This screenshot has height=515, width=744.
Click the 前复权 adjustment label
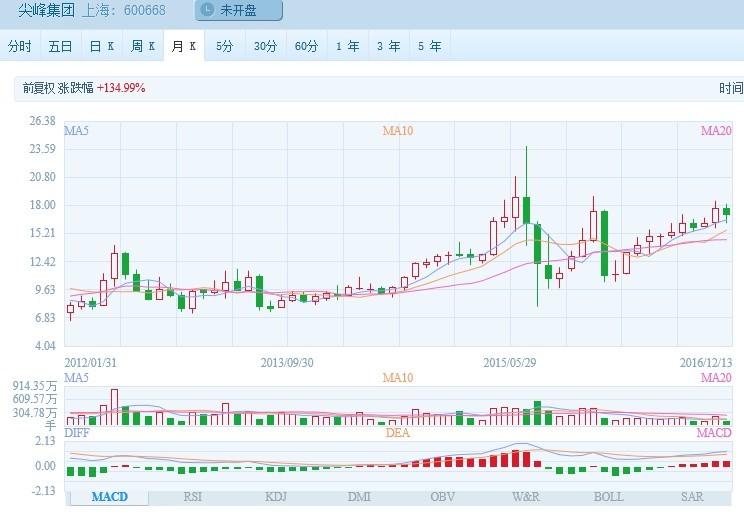point(39,88)
